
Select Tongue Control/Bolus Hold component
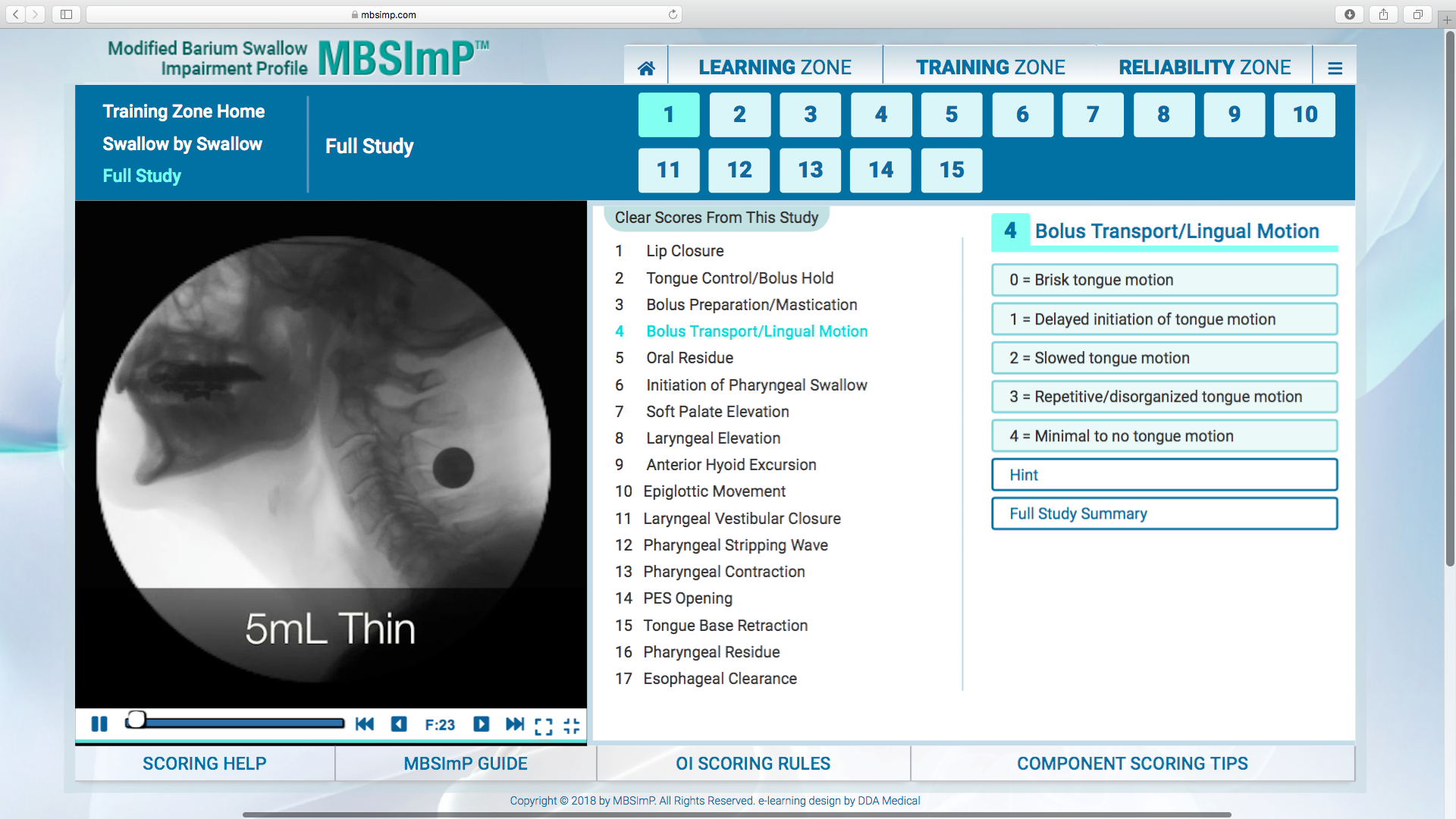point(739,278)
